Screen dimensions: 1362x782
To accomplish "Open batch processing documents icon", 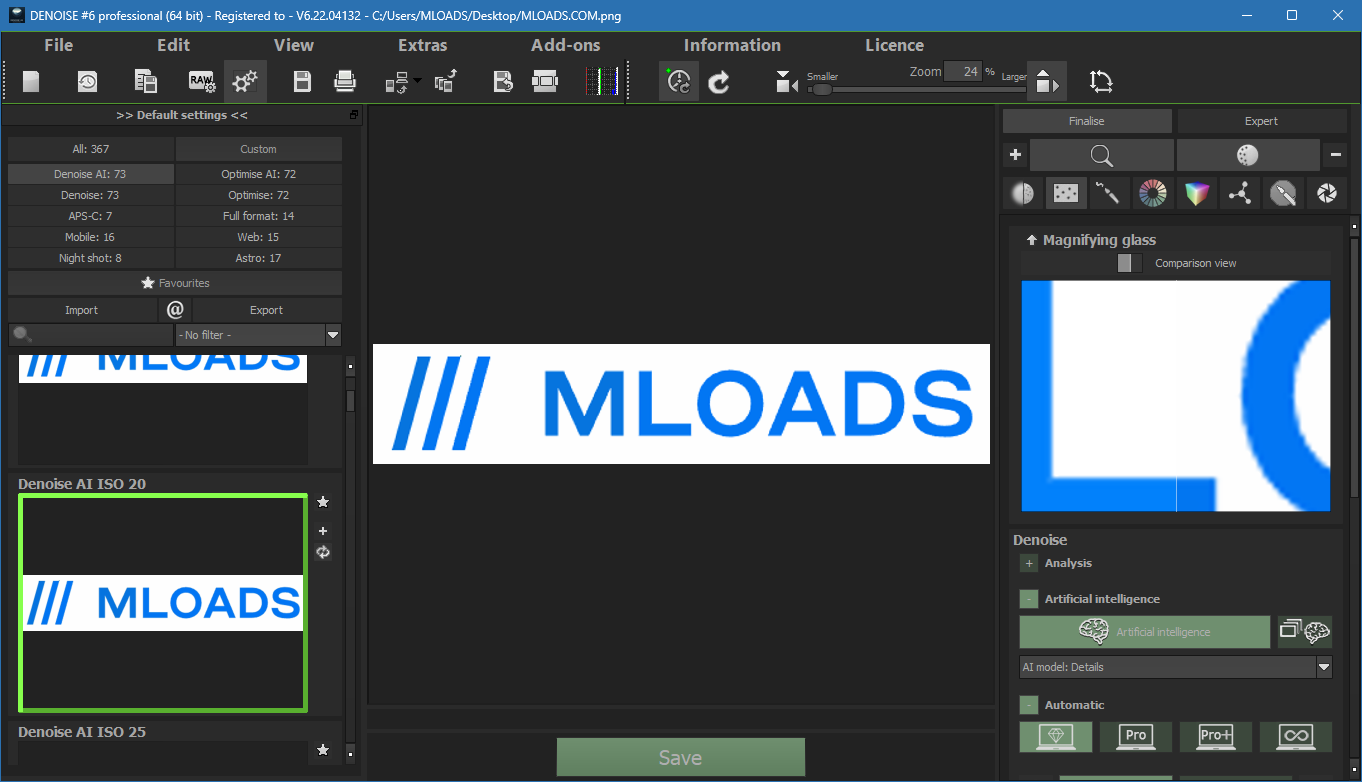I will 146,82.
